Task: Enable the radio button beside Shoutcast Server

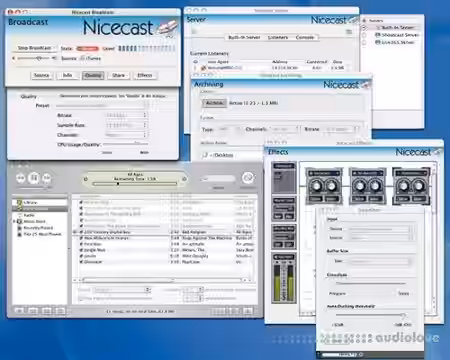Action: [x=364, y=35]
